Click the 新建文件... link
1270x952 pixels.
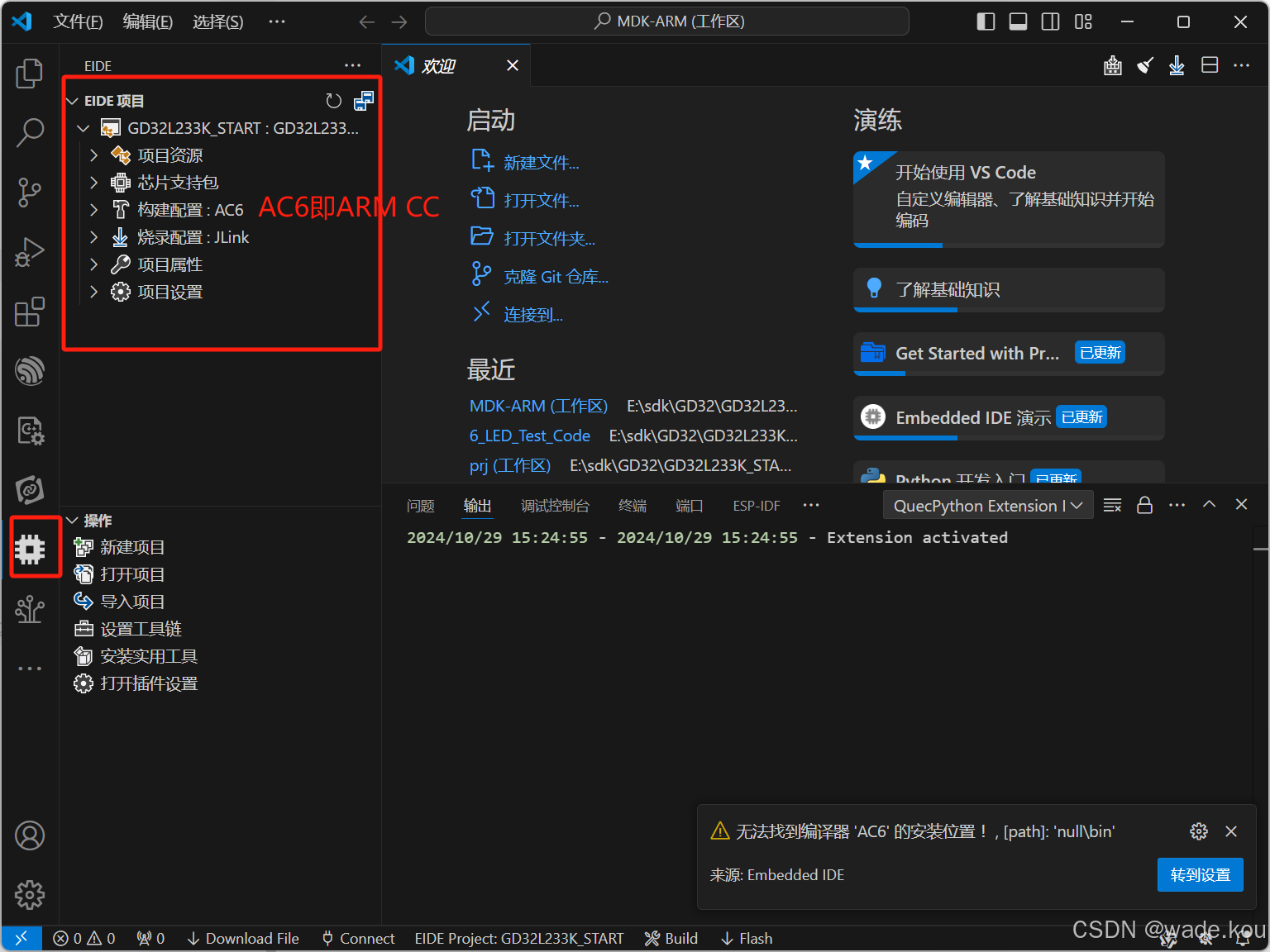542,163
